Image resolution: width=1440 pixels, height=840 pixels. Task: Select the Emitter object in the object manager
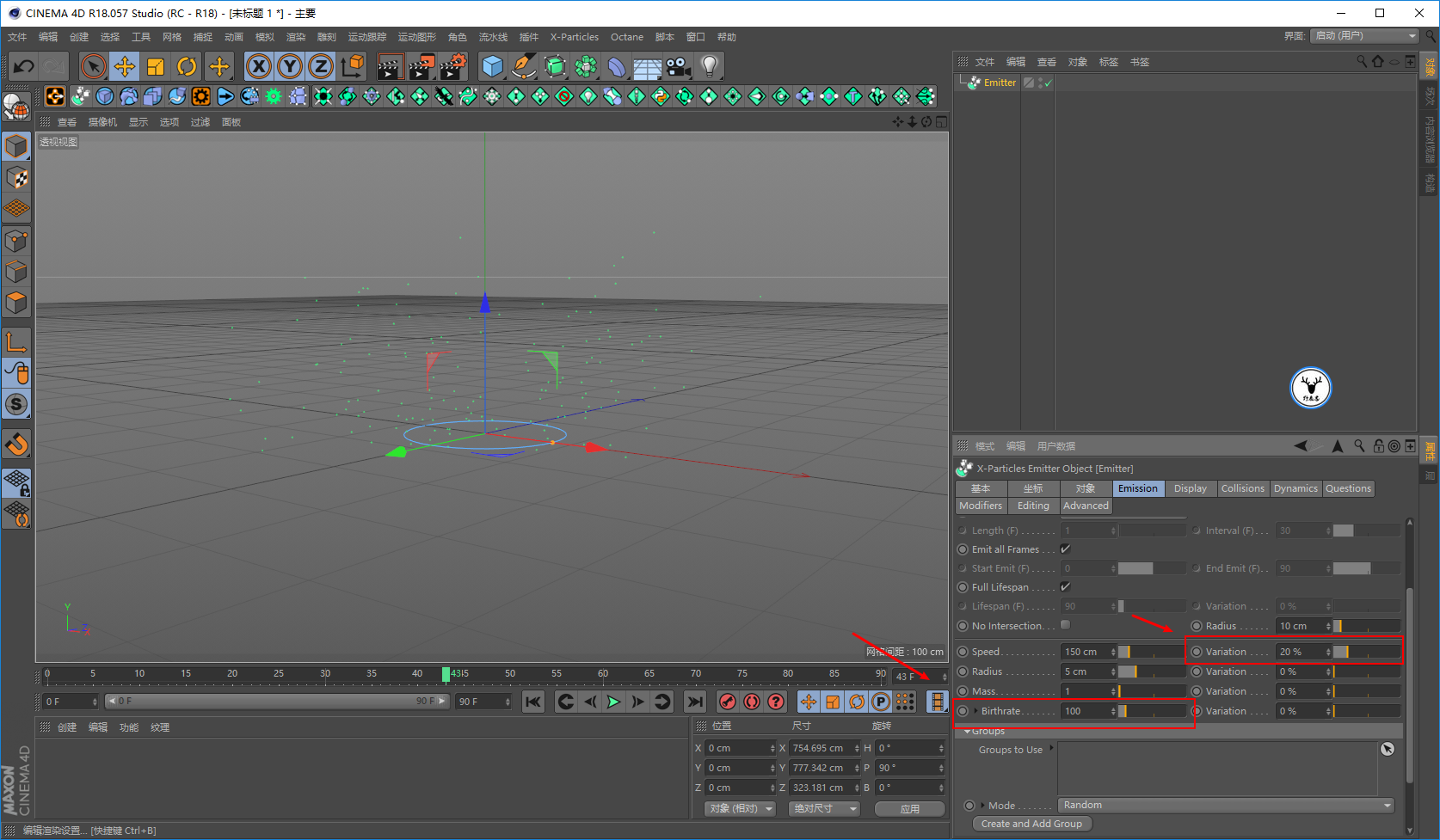[x=1000, y=83]
